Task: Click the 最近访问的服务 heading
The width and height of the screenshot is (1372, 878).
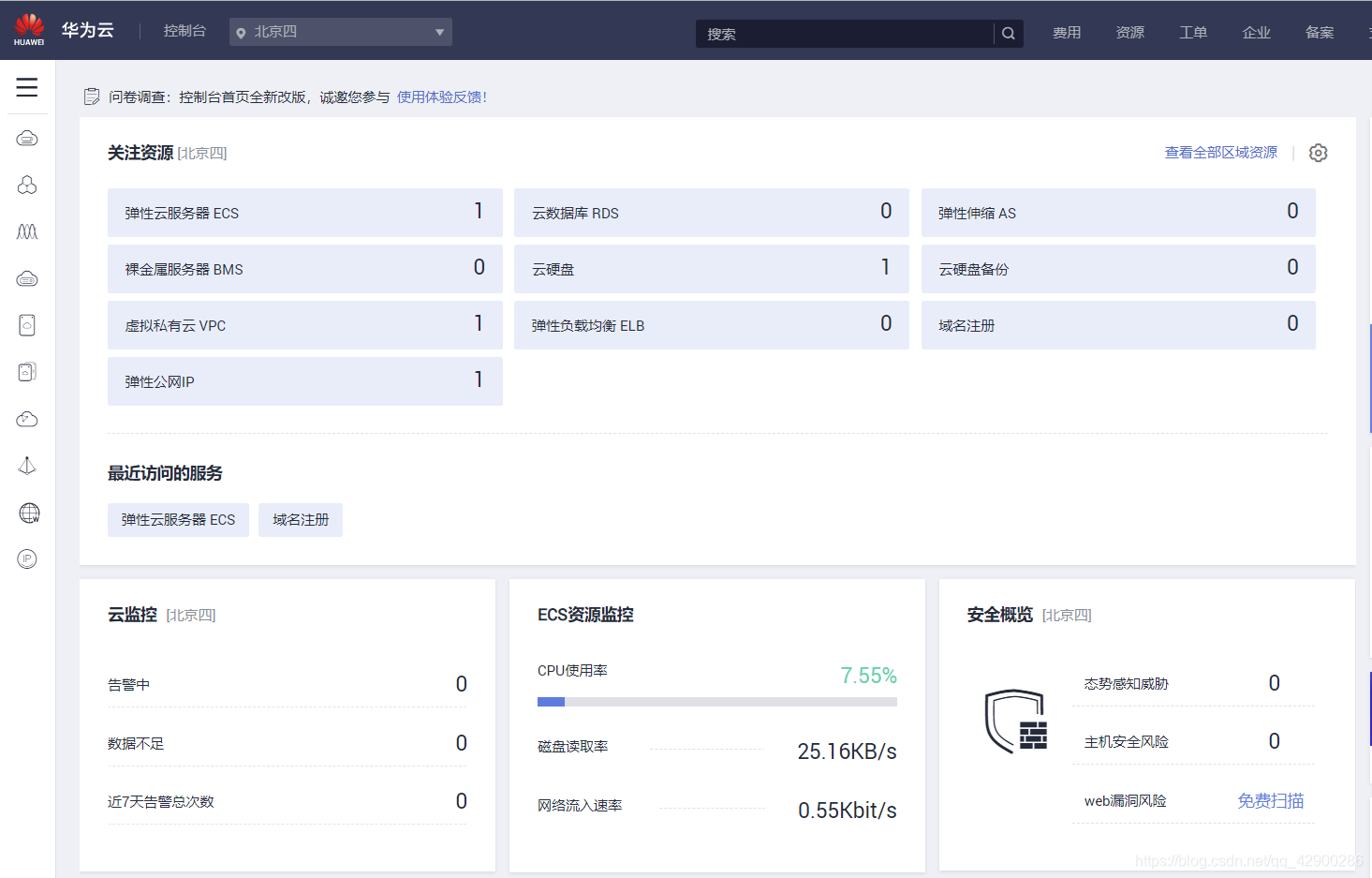Action: 165,473
